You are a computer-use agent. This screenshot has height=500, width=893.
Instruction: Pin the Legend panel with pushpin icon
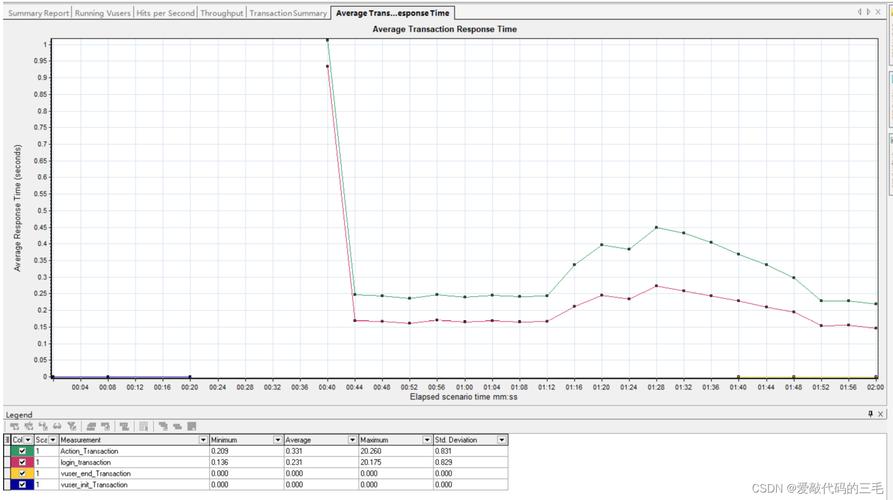870,414
